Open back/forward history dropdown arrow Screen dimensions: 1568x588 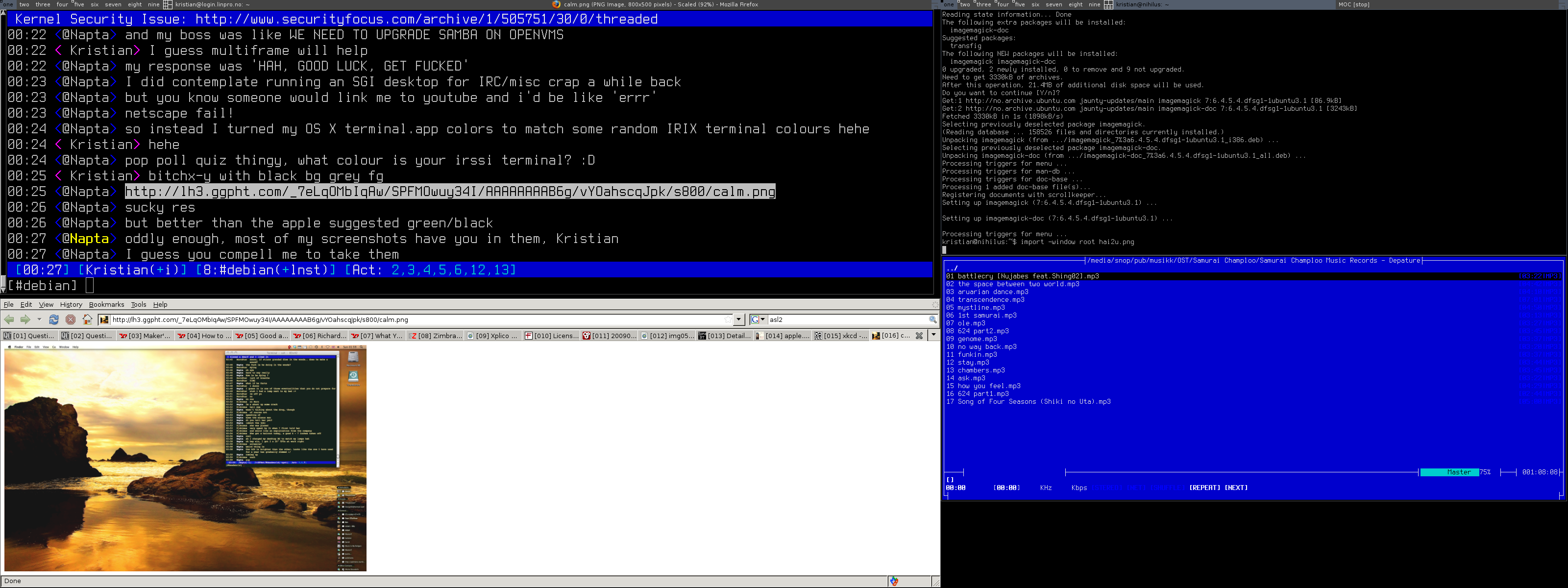click(x=39, y=319)
